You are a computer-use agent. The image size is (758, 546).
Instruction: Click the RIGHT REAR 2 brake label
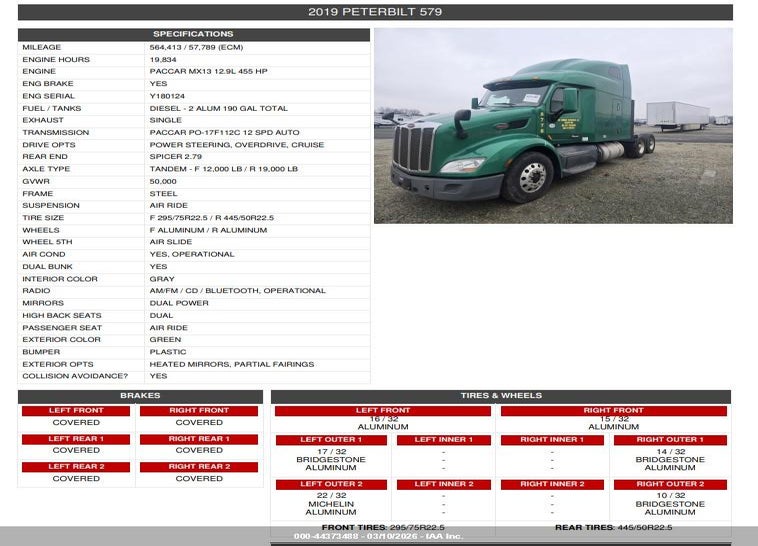click(199, 467)
